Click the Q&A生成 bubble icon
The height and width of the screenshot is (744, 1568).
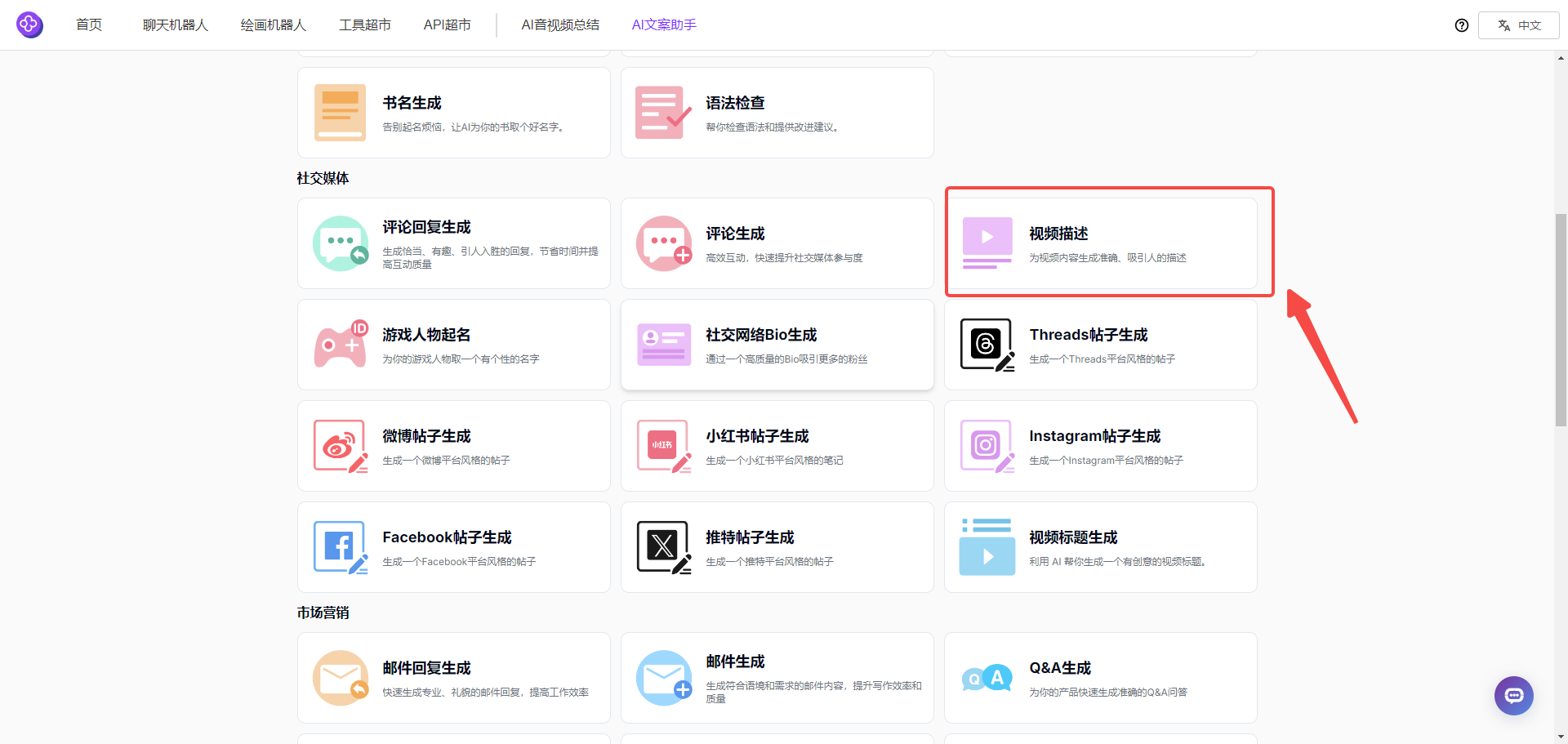click(x=987, y=678)
